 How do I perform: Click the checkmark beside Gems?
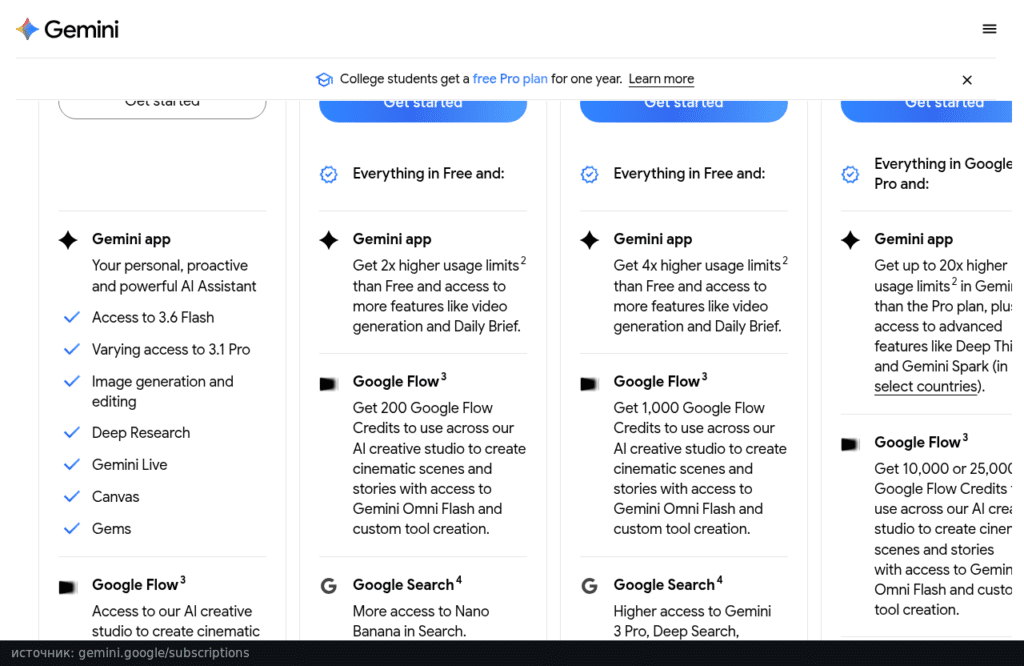[72, 528]
